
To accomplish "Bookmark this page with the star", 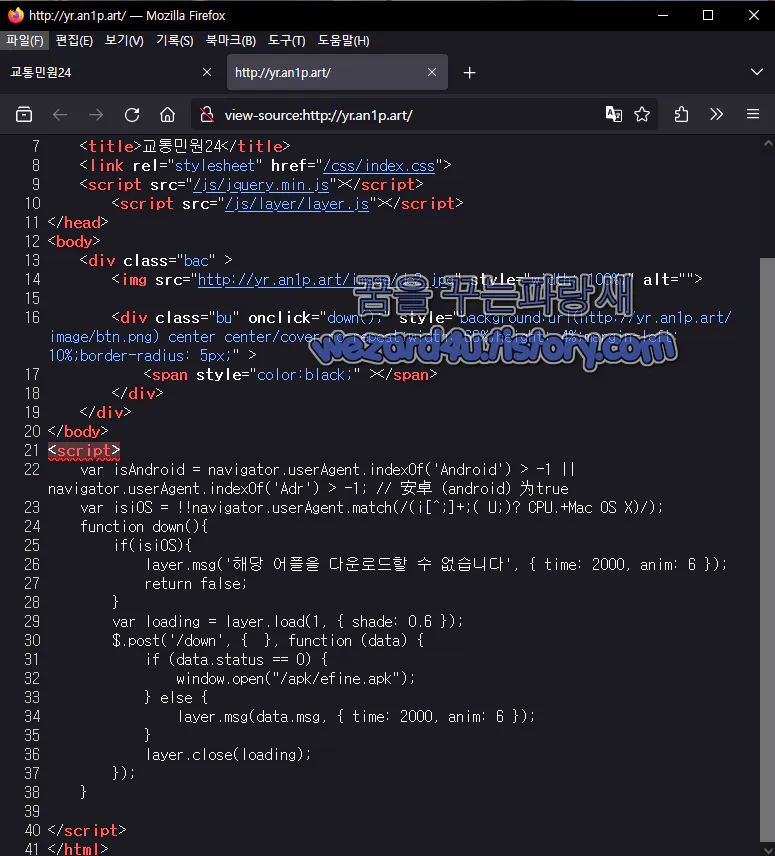I will (642, 114).
